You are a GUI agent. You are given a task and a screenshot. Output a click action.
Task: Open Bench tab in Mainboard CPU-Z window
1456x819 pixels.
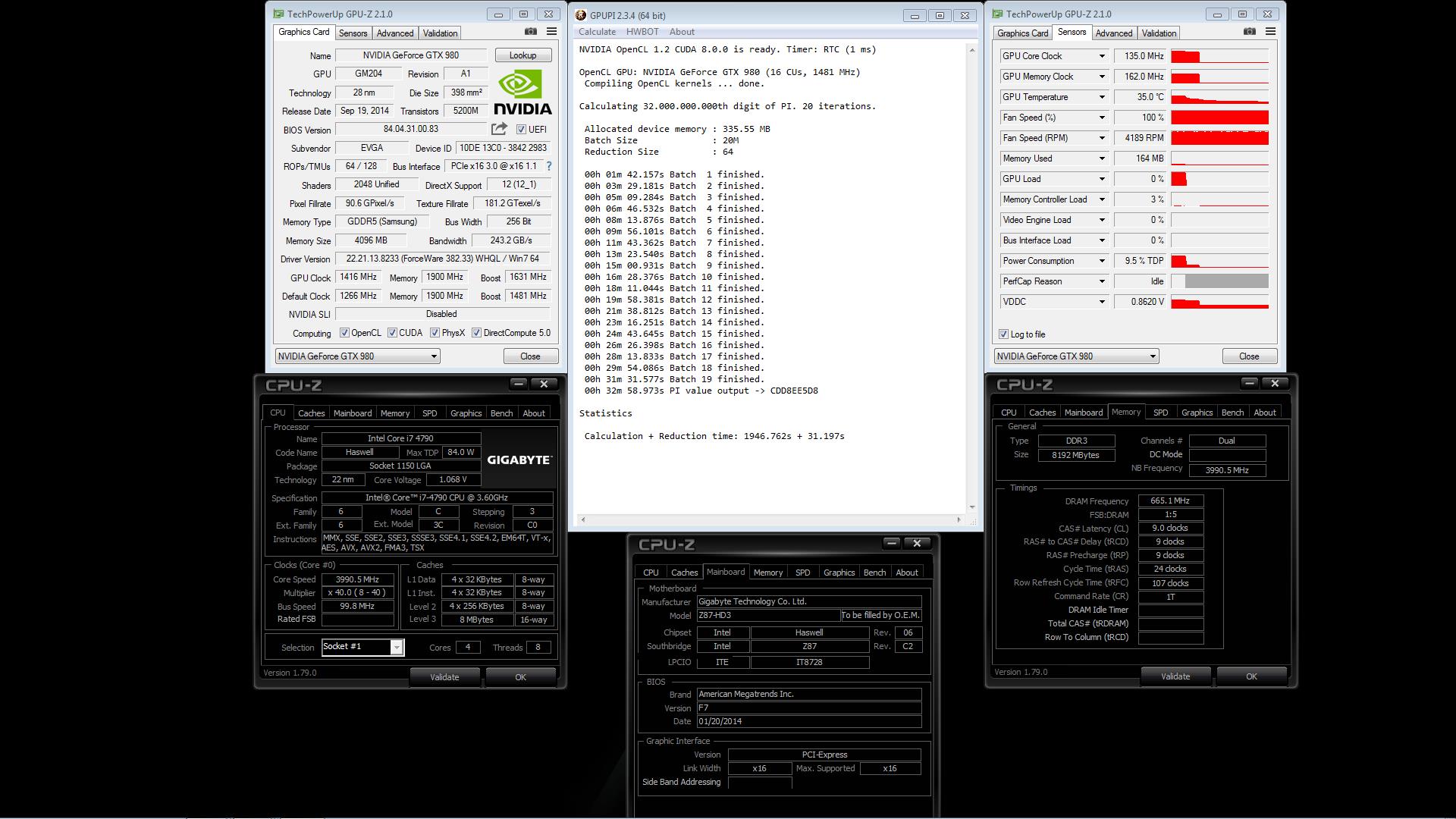pyautogui.click(x=874, y=573)
